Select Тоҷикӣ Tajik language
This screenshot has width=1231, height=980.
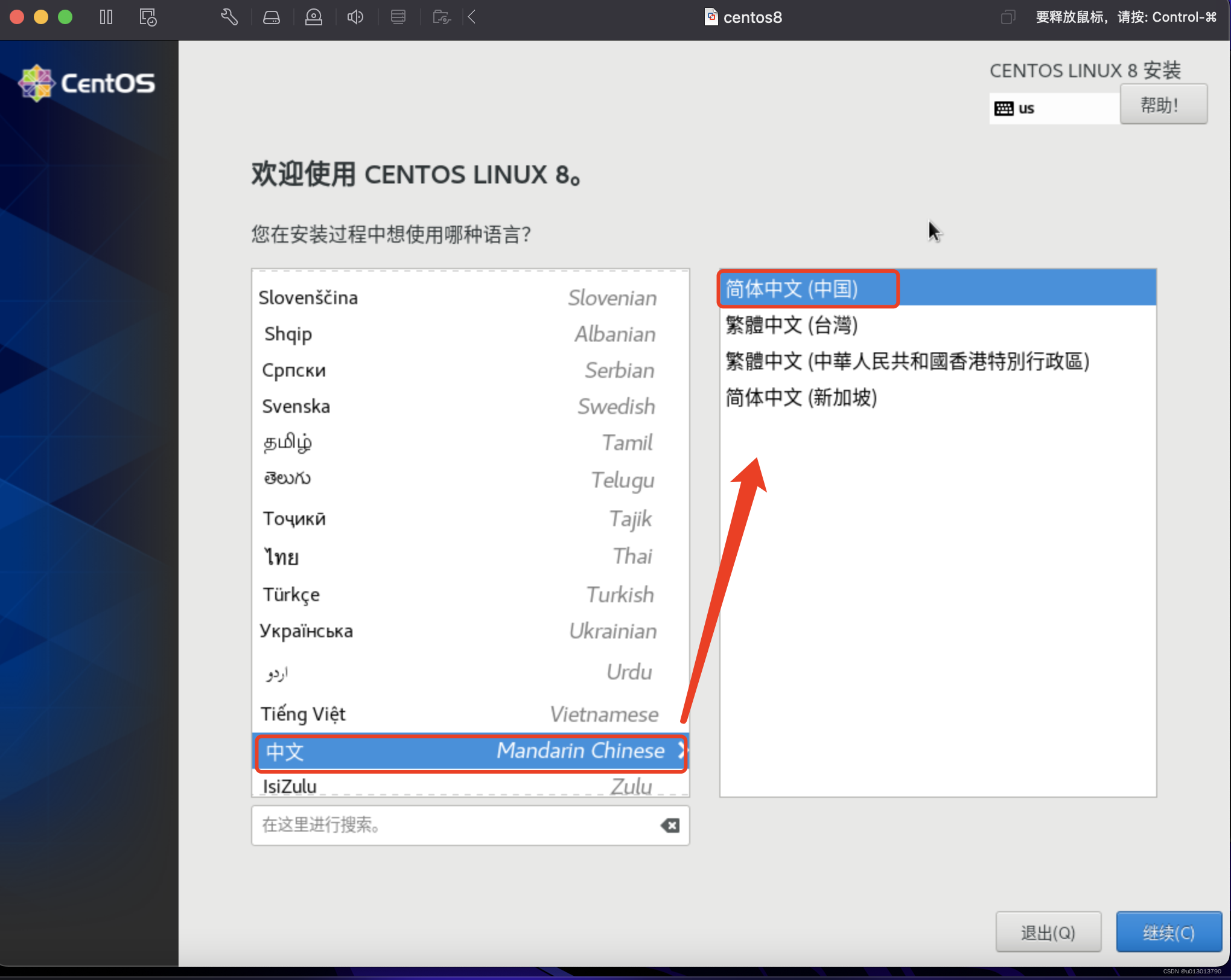470,518
